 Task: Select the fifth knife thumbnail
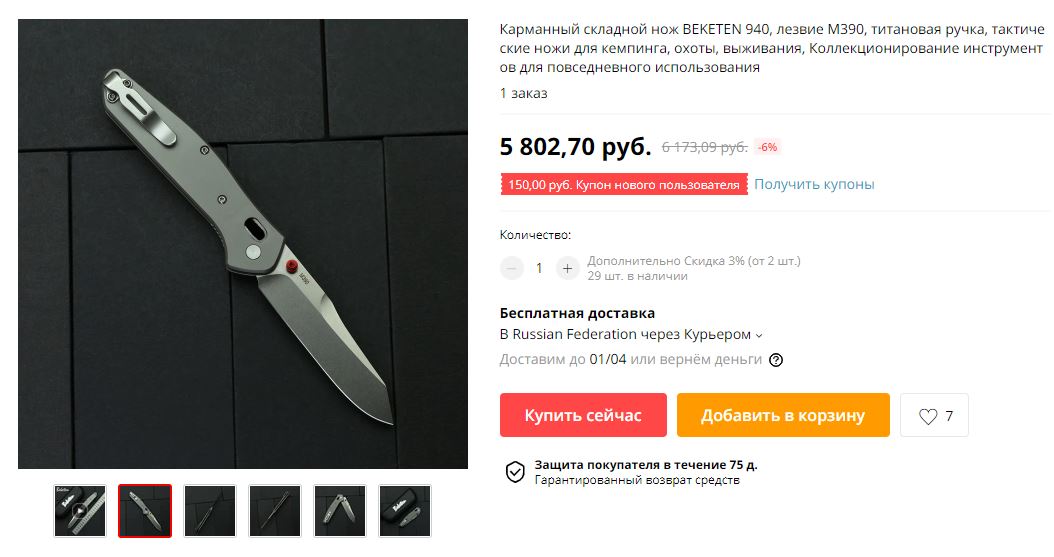click(x=340, y=511)
